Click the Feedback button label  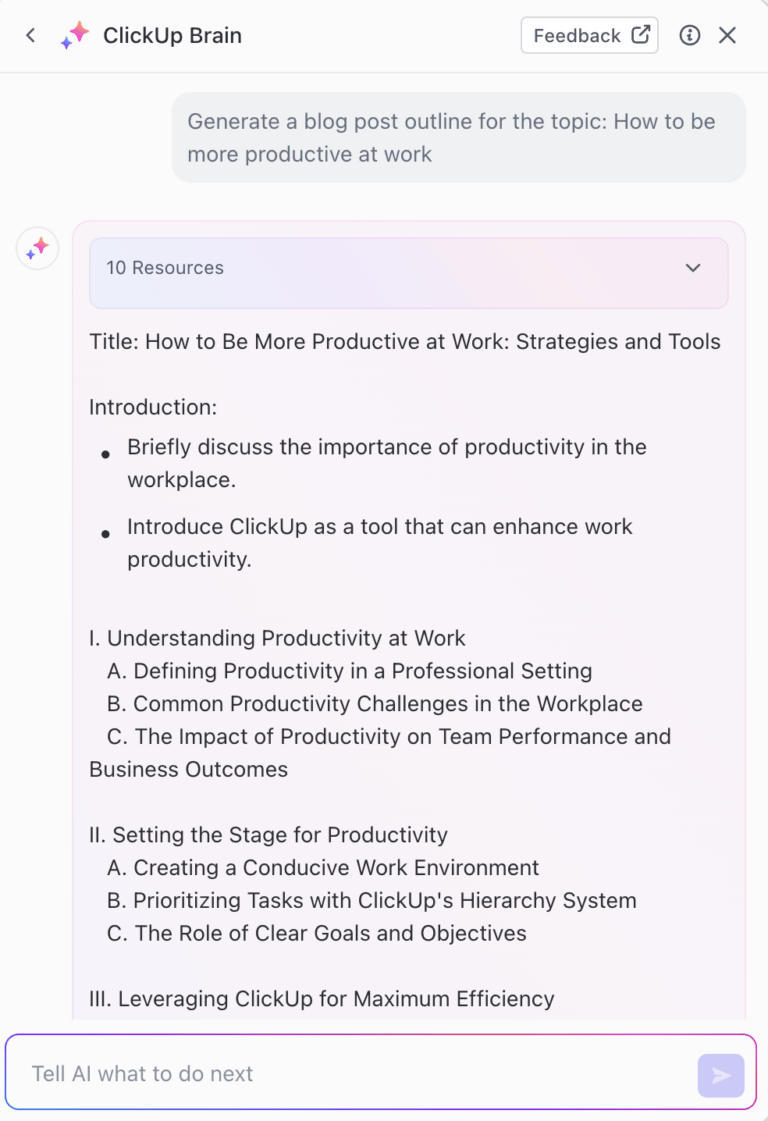[578, 34]
